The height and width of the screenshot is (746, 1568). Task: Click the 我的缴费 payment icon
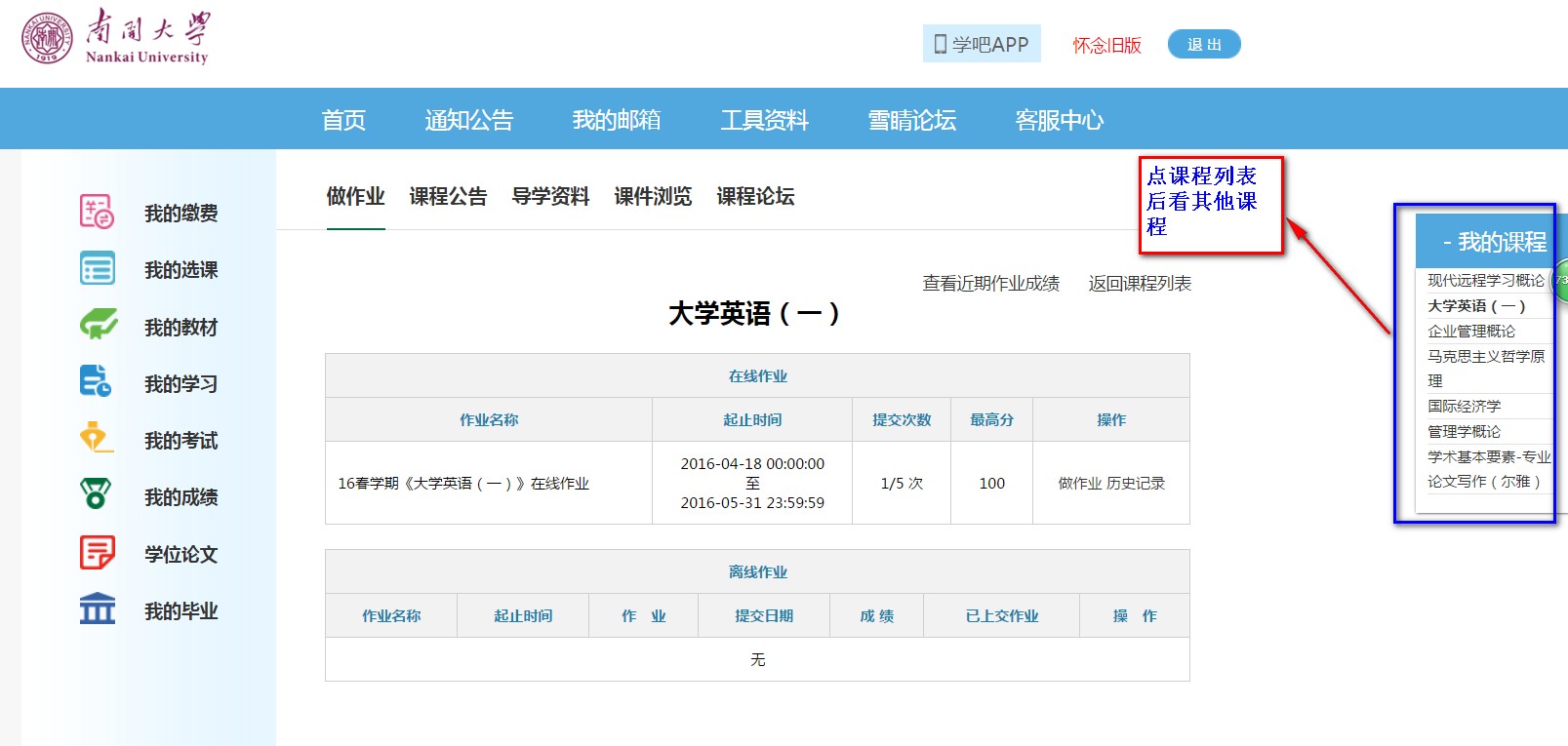click(x=97, y=212)
